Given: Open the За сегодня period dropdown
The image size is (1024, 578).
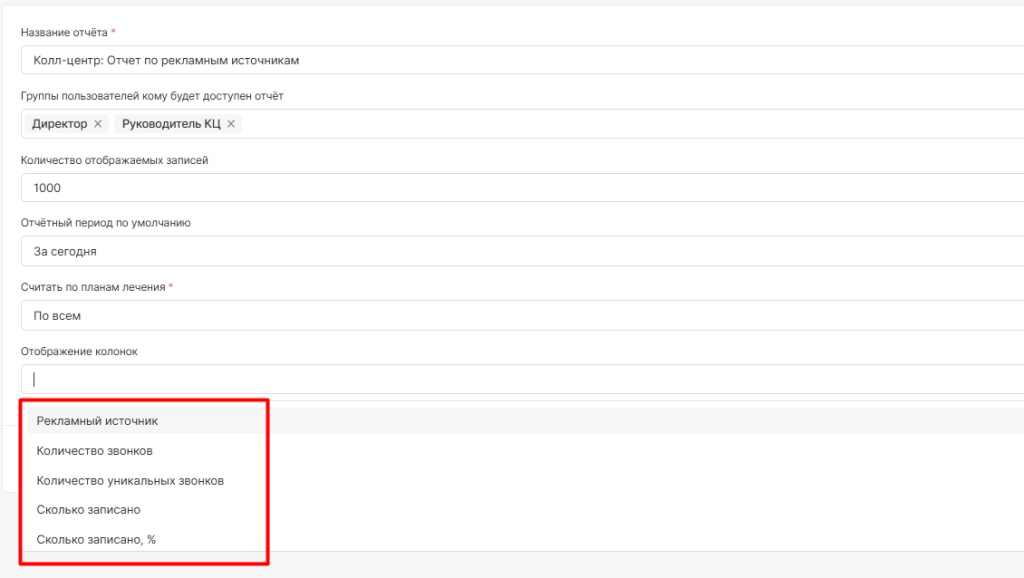Looking at the screenshot, I should pos(500,251).
